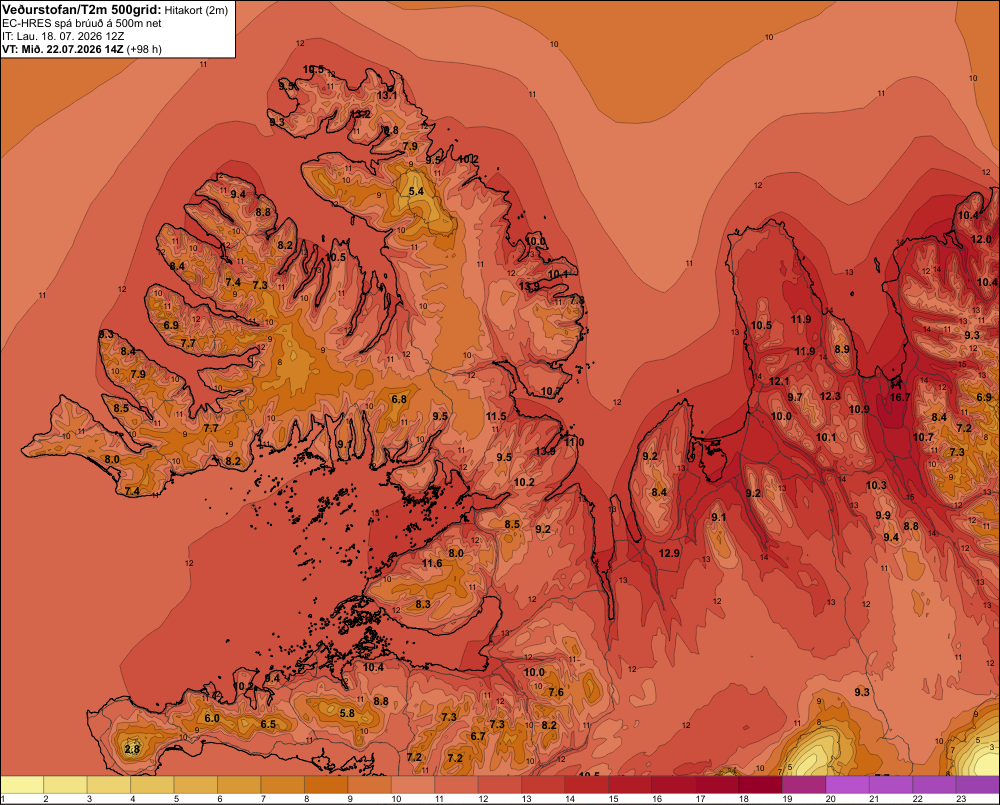Click legend swatch between 10 and 11
This screenshot has height=805, width=1000.
[x=413, y=785]
